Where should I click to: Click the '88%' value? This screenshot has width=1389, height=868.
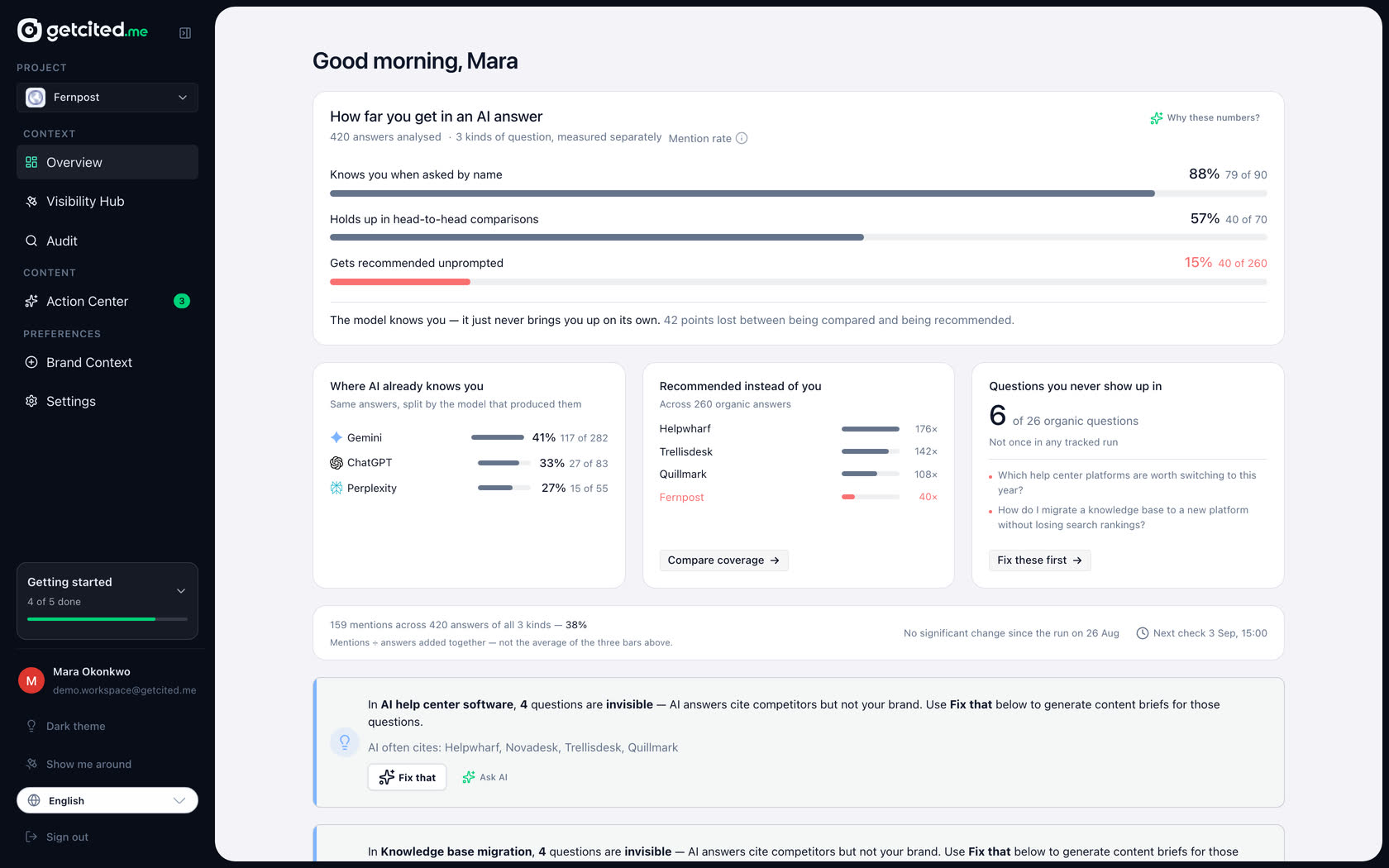[x=1204, y=174]
